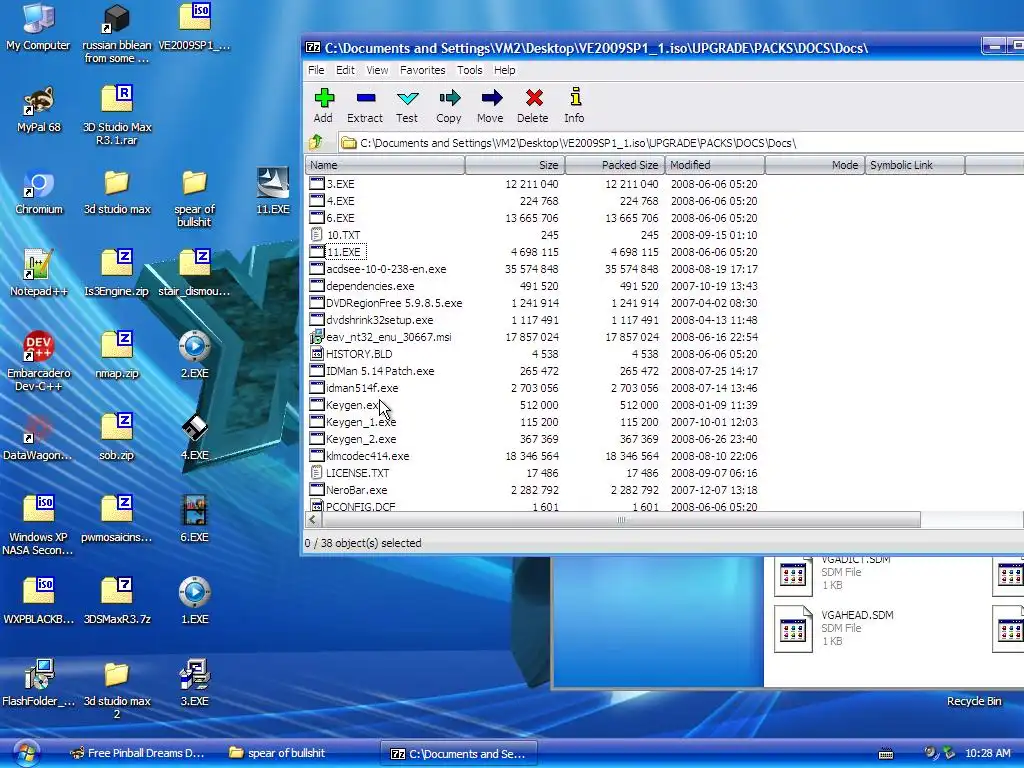The height and width of the screenshot is (768, 1024).
Task: Select 11.EXE desktop icon
Action: 272,192
